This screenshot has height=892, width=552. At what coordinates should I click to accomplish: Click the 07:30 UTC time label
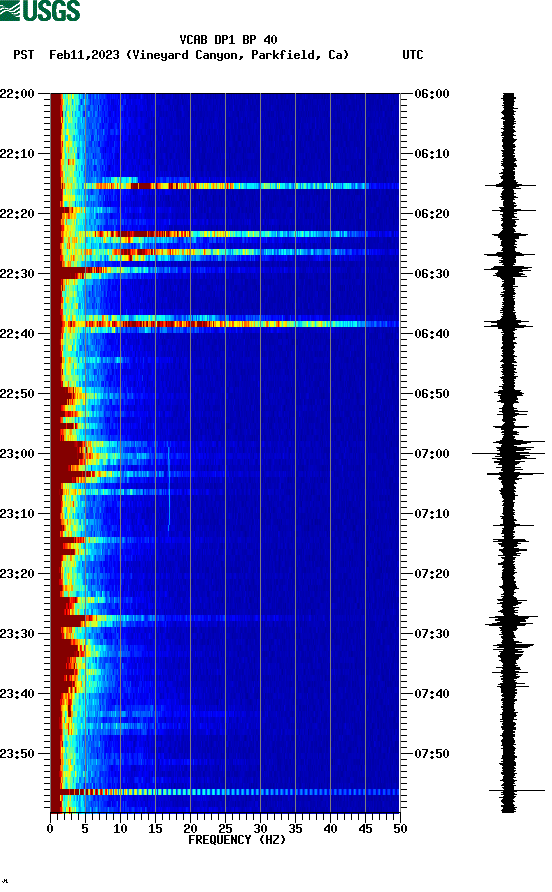[x=432, y=634]
